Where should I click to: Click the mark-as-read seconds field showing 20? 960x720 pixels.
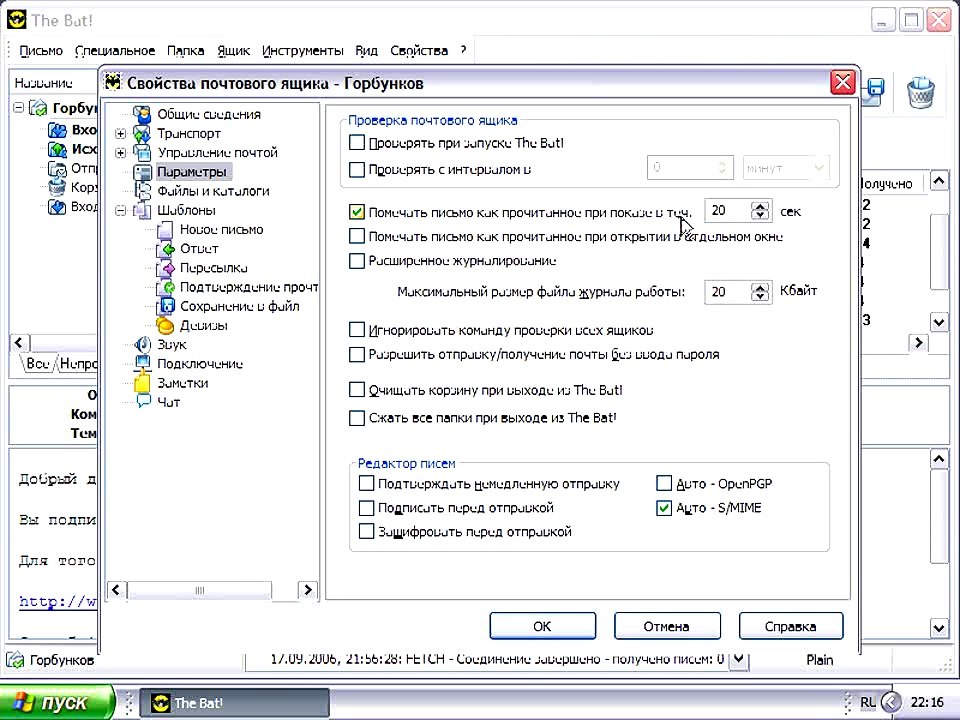pyautogui.click(x=729, y=211)
